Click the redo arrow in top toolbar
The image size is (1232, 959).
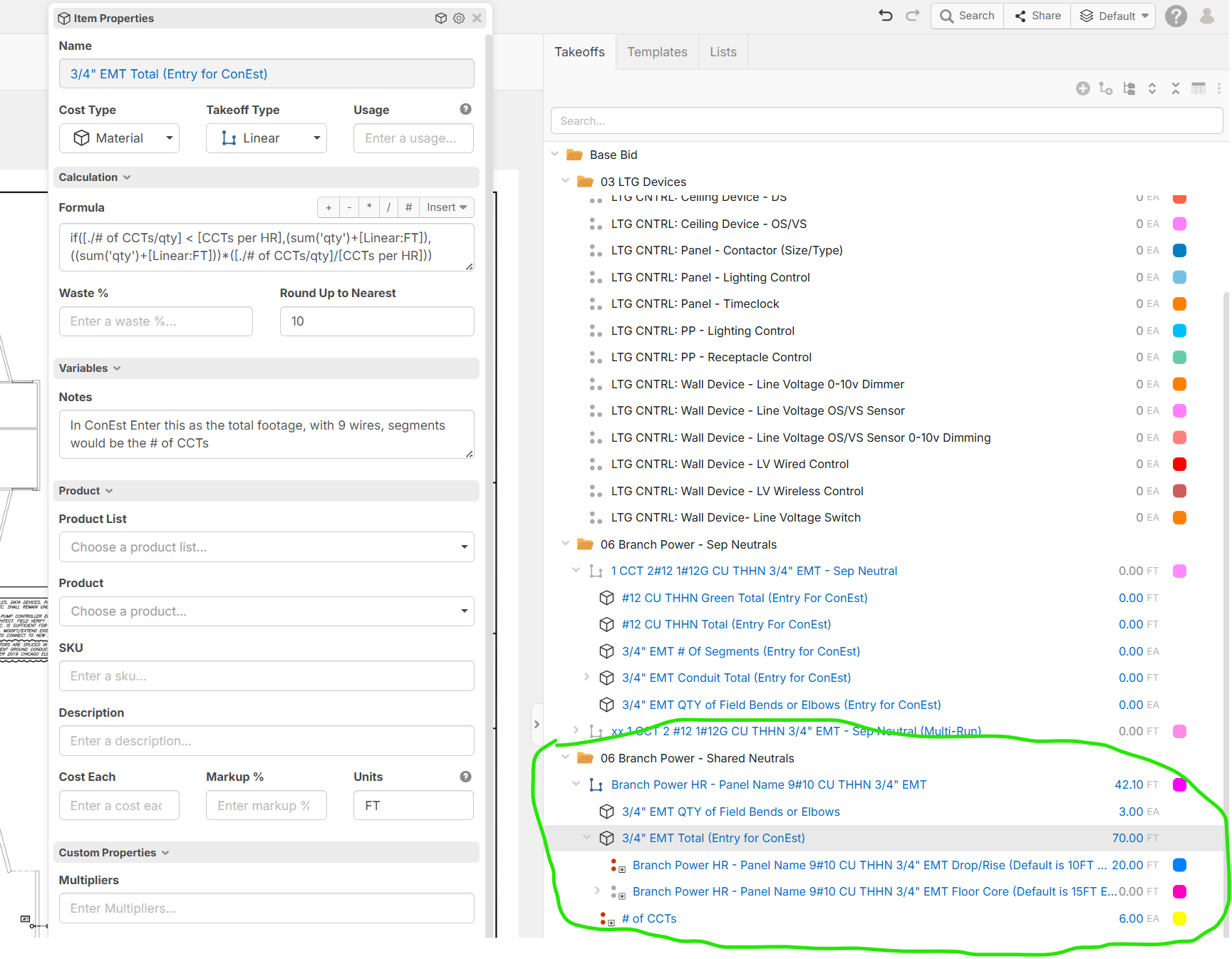point(913,16)
